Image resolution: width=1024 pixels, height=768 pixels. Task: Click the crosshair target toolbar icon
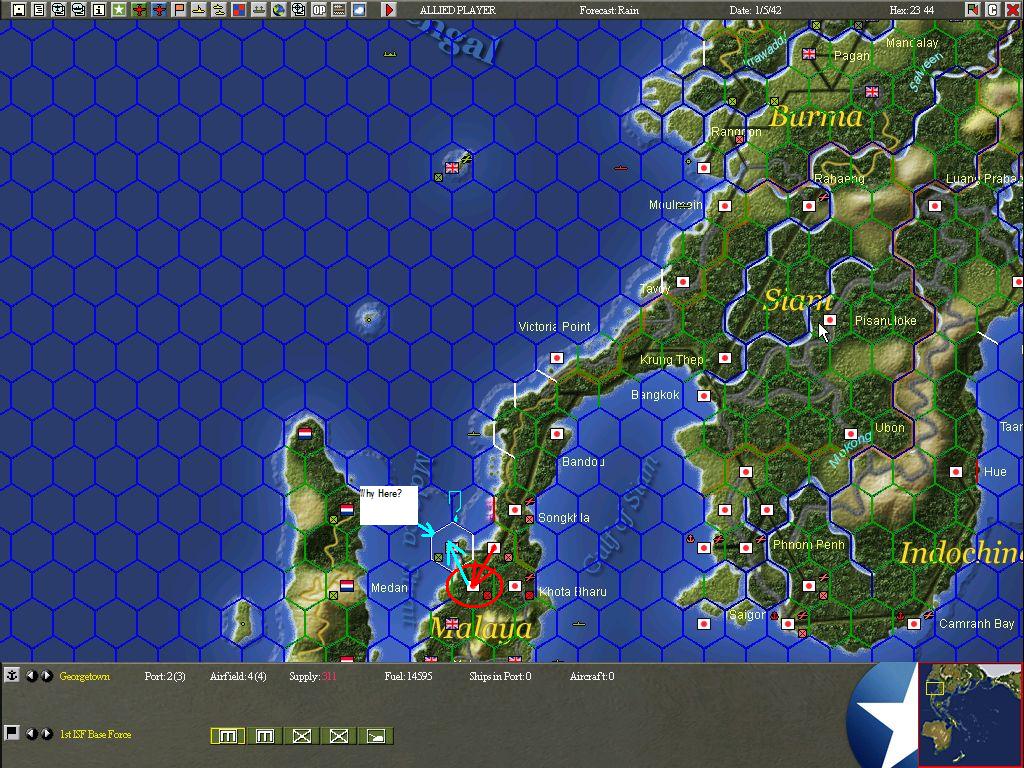298,10
